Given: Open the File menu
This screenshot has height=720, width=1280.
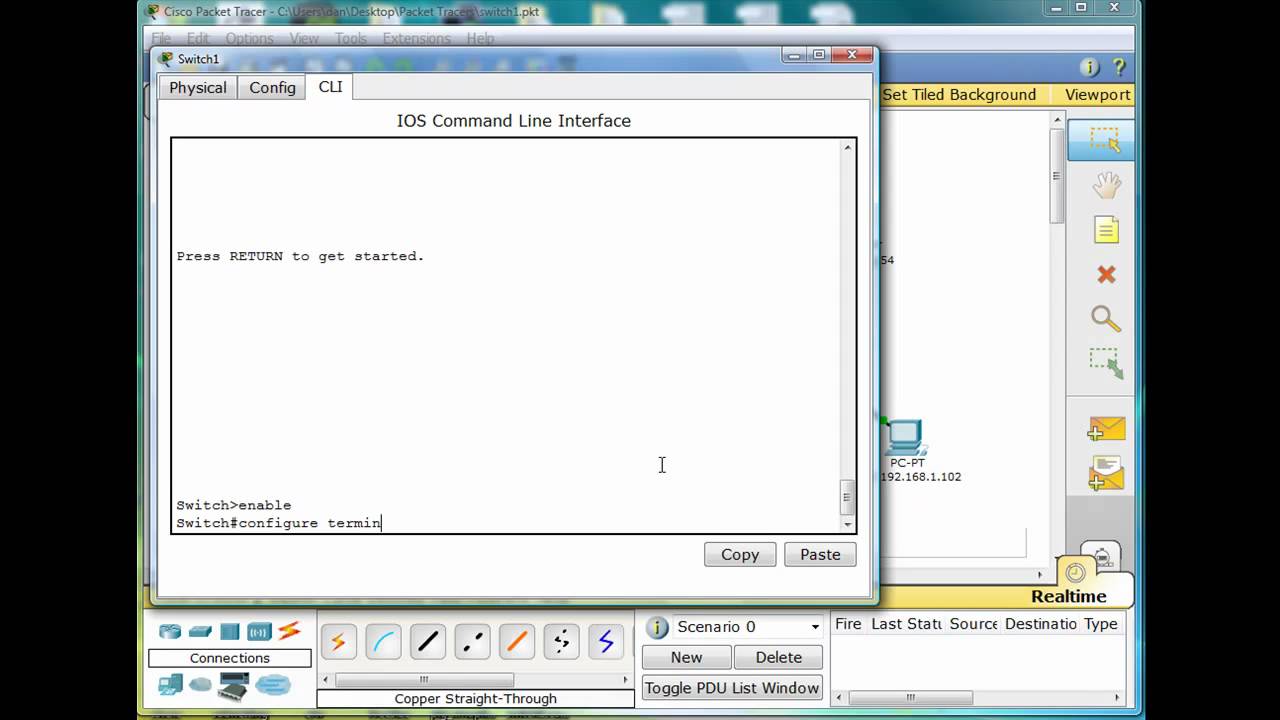Looking at the screenshot, I should coord(161,38).
